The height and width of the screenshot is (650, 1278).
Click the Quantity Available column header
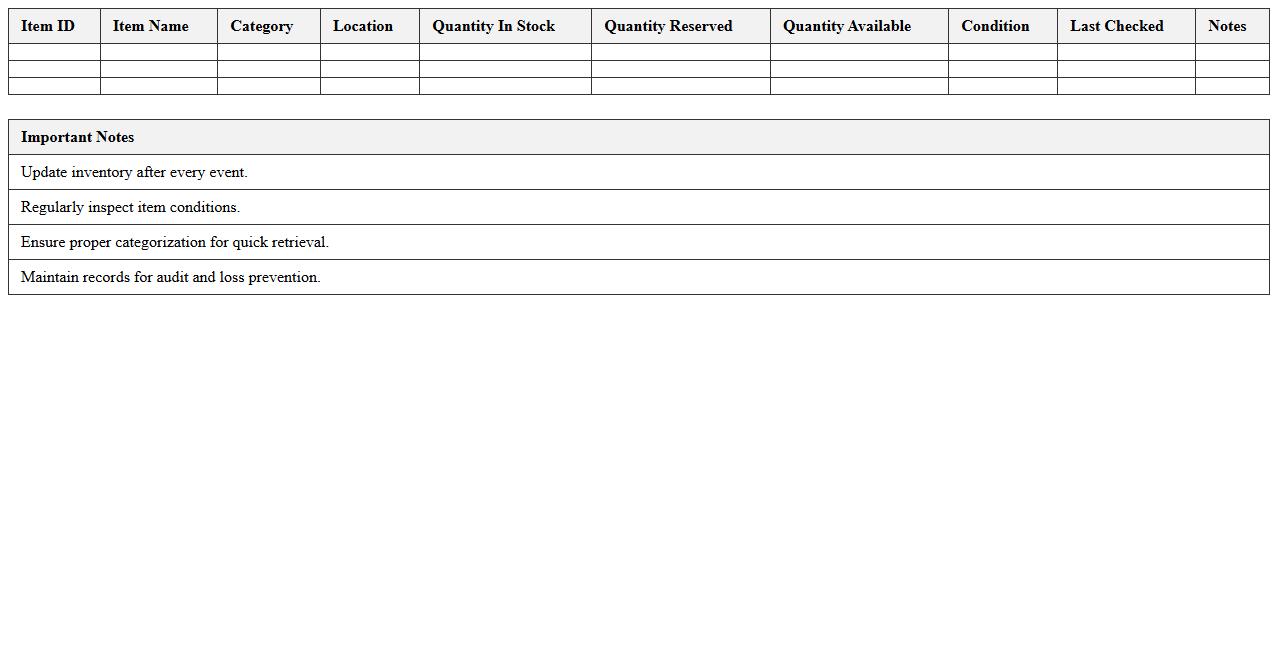(847, 26)
